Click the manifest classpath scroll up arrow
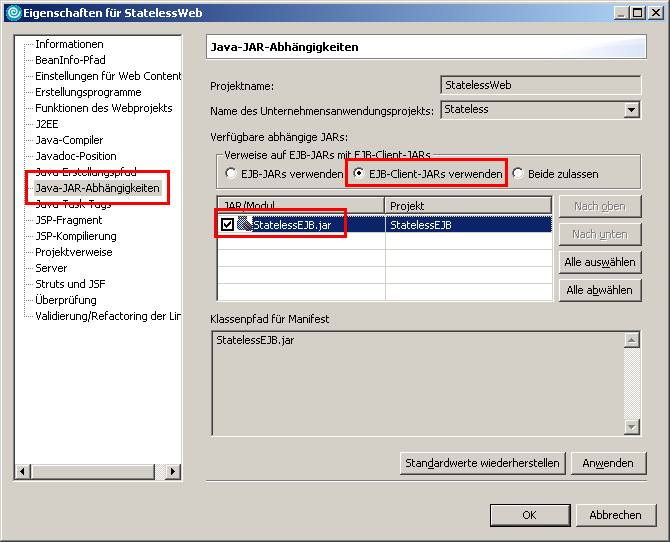Image resolution: width=670 pixels, height=542 pixels. 632,340
